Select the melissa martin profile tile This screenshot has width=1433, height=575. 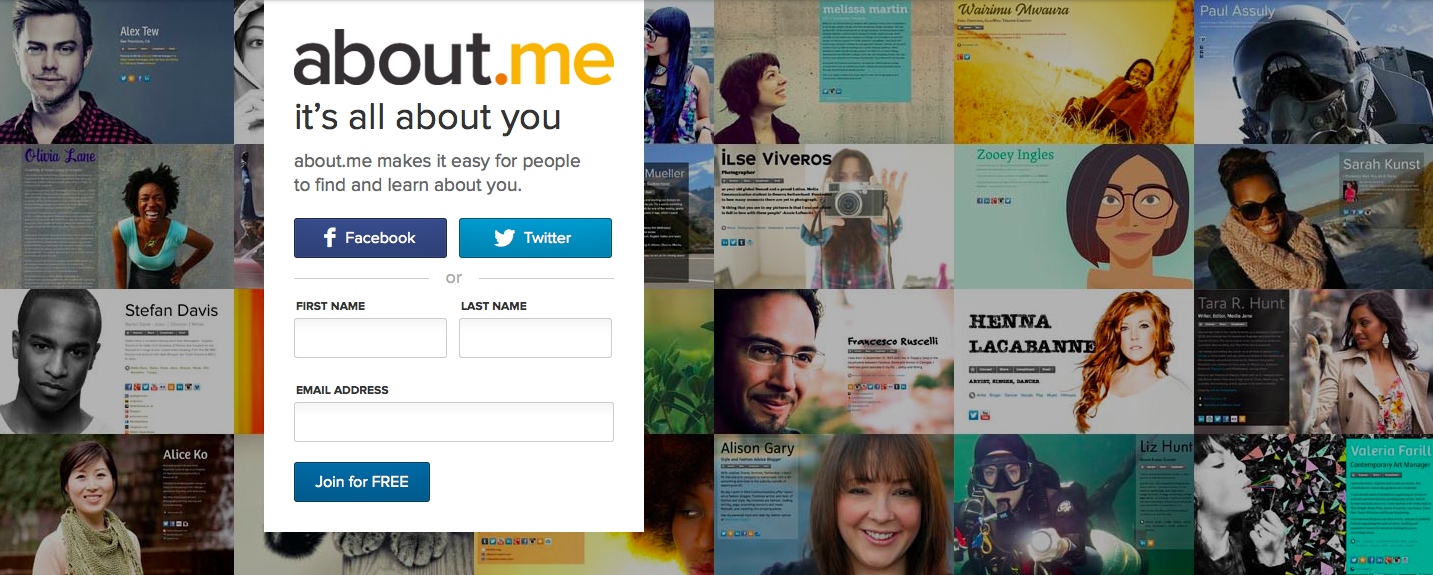(833, 72)
